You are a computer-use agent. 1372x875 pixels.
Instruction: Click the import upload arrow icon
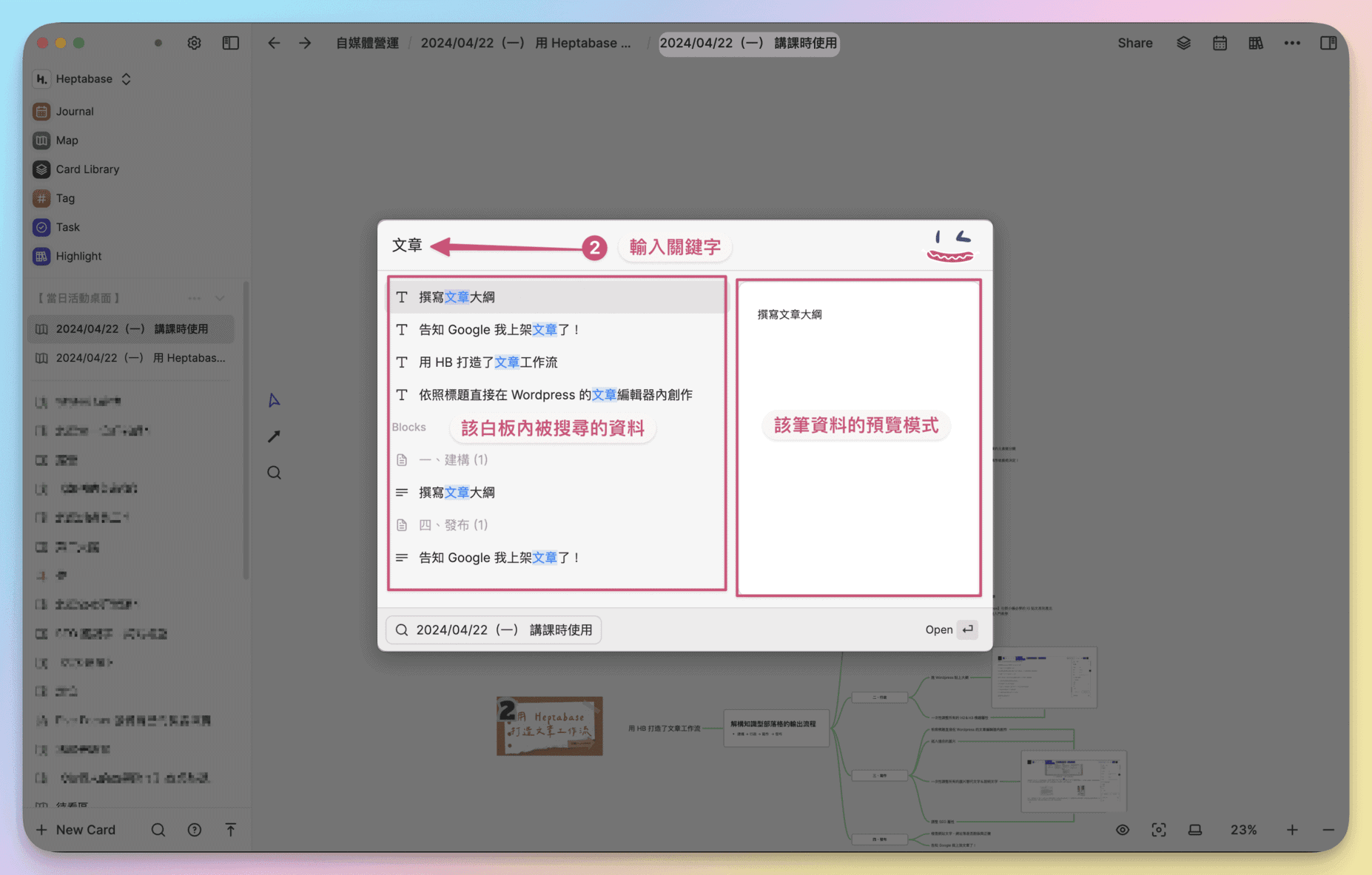[231, 830]
